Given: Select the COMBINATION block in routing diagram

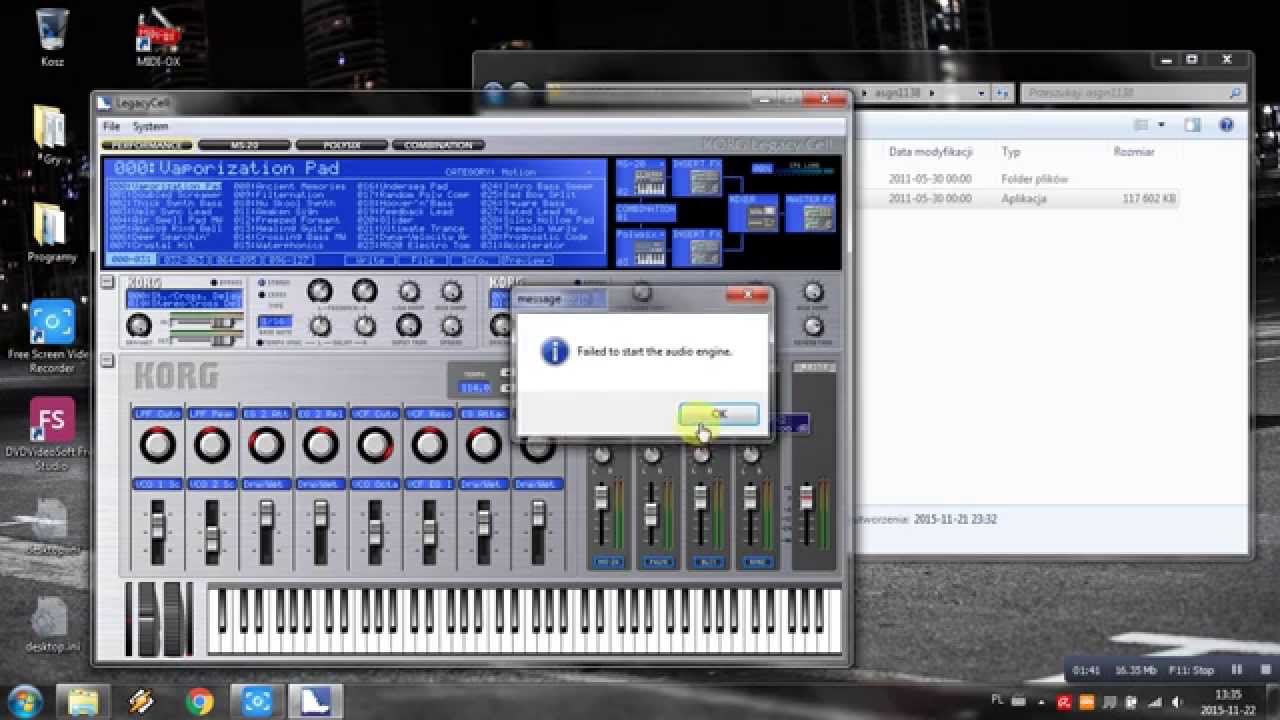Looking at the screenshot, I should [x=645, y=213].
